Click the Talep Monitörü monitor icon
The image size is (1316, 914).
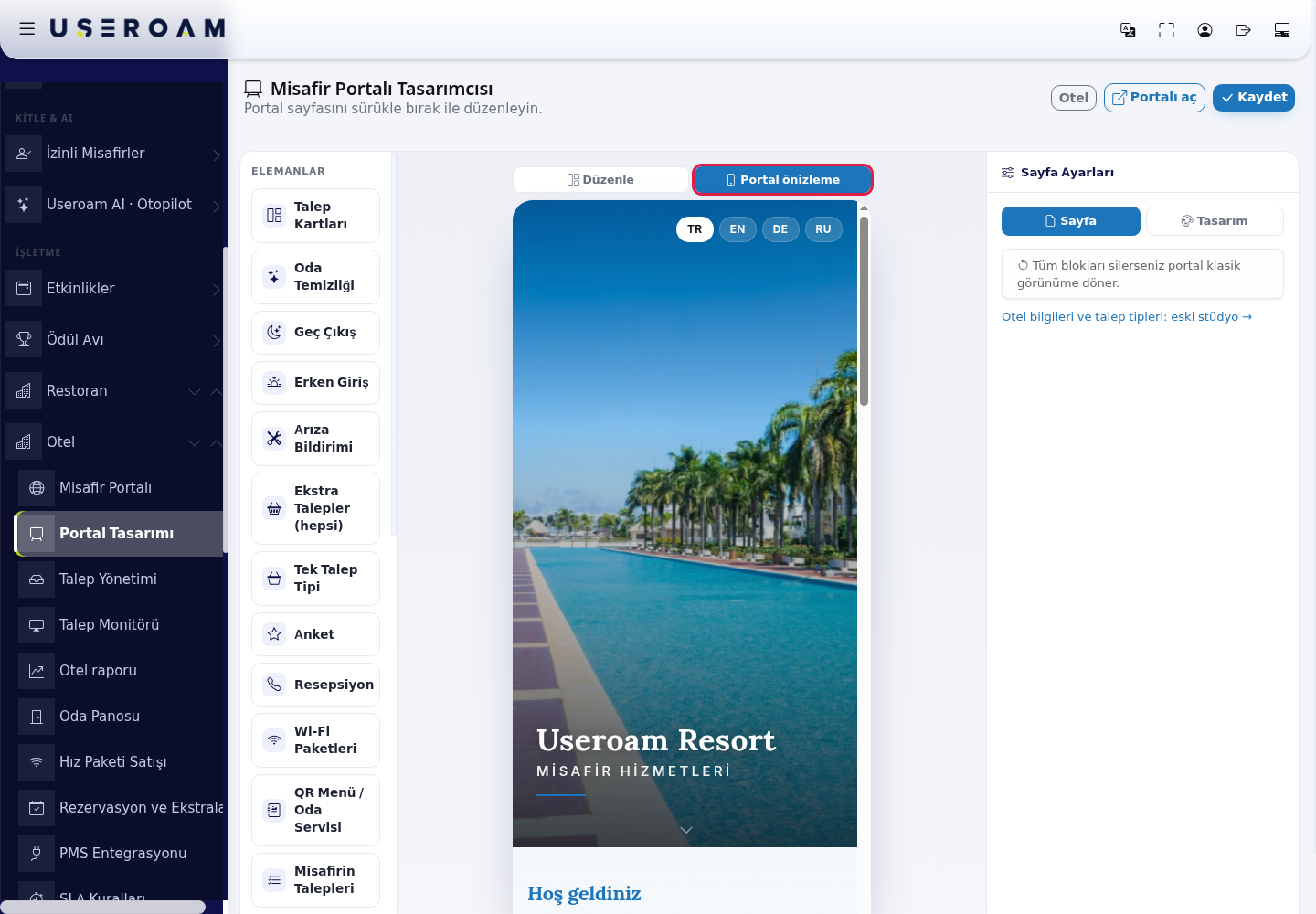[x=37, y=625]
